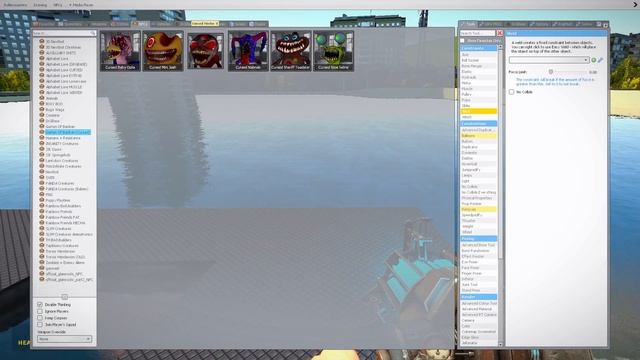640x360 pixels.
Task: Click the monkey icon beside Garten Of Banban
Action: click(x=42, y=126)
